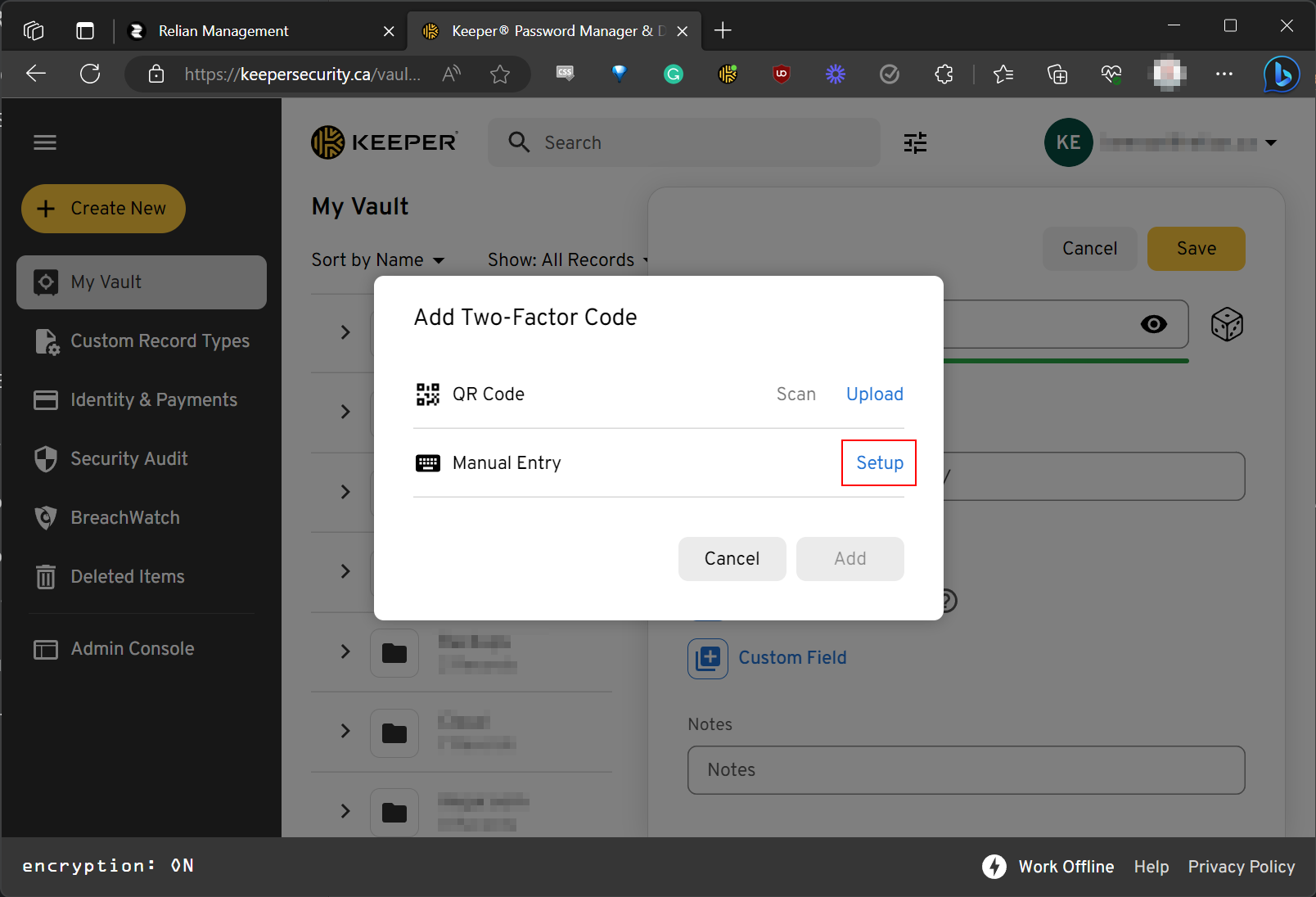Toggle password visibility eye icon
The image size is (1316, 897).
tap(1154, 324)
